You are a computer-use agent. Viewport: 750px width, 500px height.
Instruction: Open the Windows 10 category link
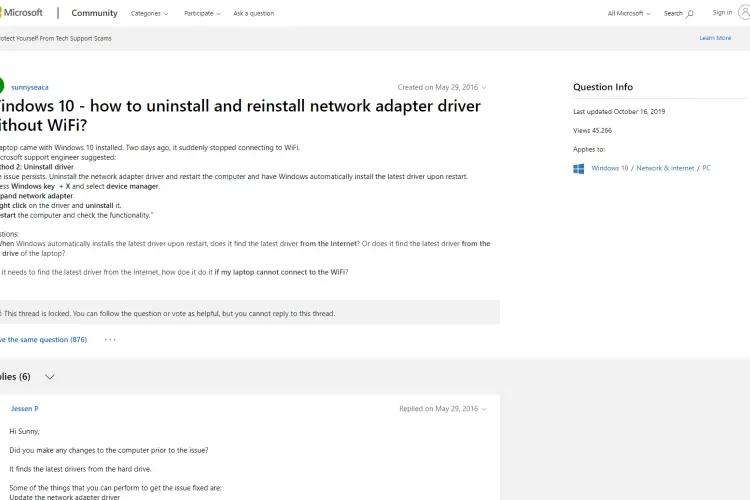click(x=609, y=168)
